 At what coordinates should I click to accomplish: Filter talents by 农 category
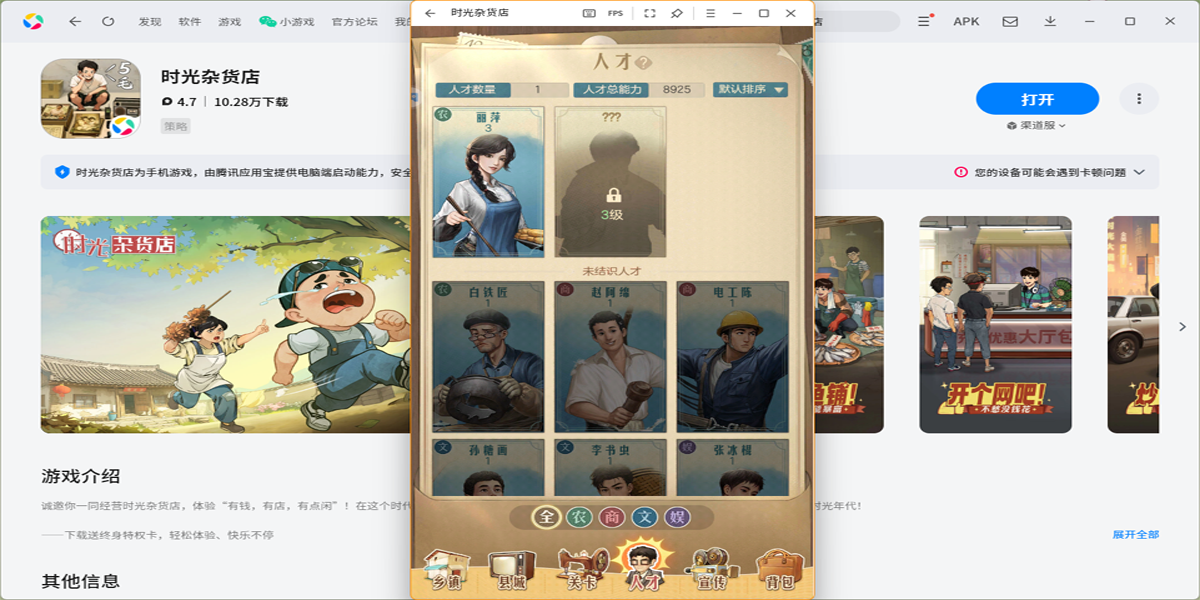click(578, 517)
